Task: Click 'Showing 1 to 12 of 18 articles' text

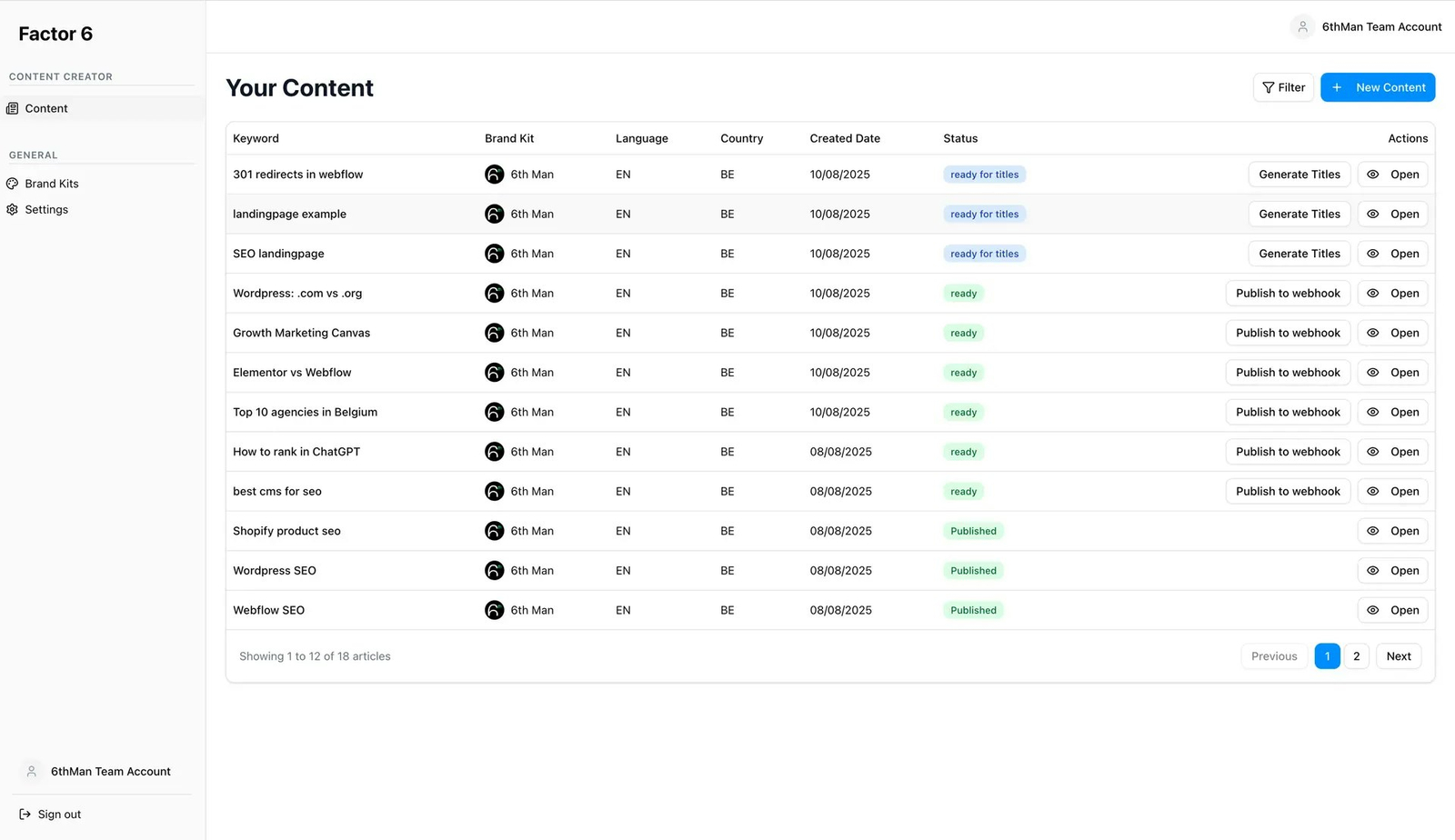Action: coord(315,656)
